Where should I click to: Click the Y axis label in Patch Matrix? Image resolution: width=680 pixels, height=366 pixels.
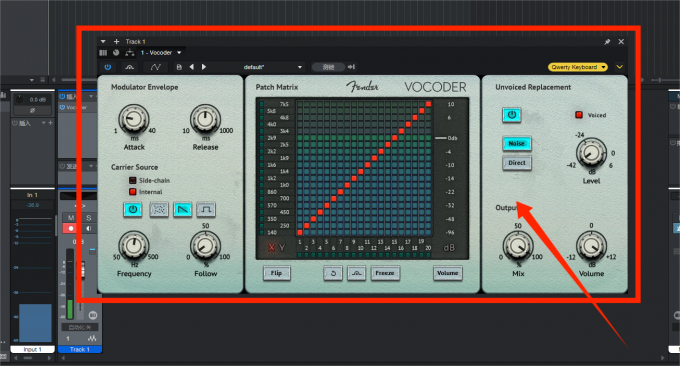pyautogui.click(x=282, y=248)
